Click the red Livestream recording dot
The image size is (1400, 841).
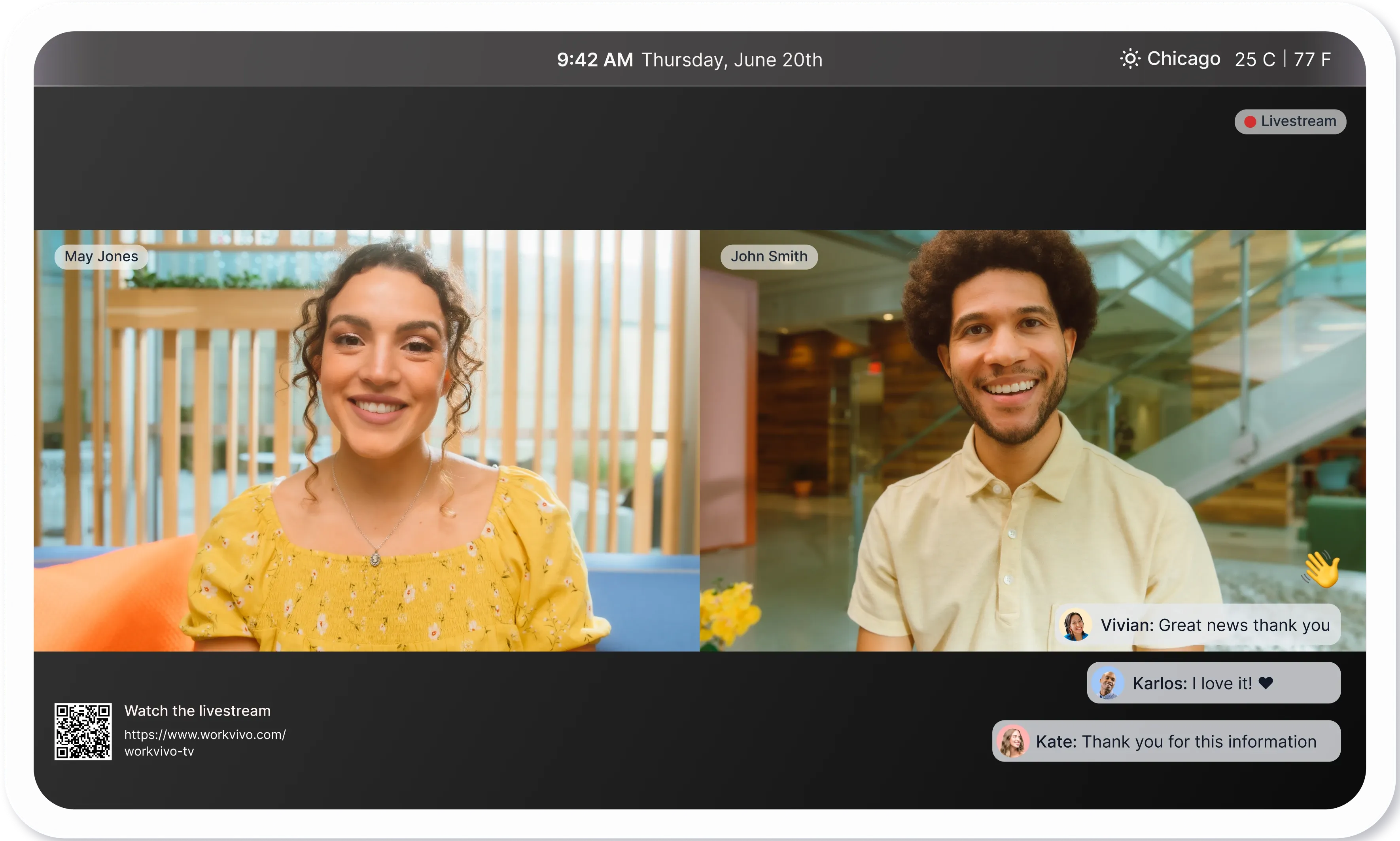tap(1250, 122)
